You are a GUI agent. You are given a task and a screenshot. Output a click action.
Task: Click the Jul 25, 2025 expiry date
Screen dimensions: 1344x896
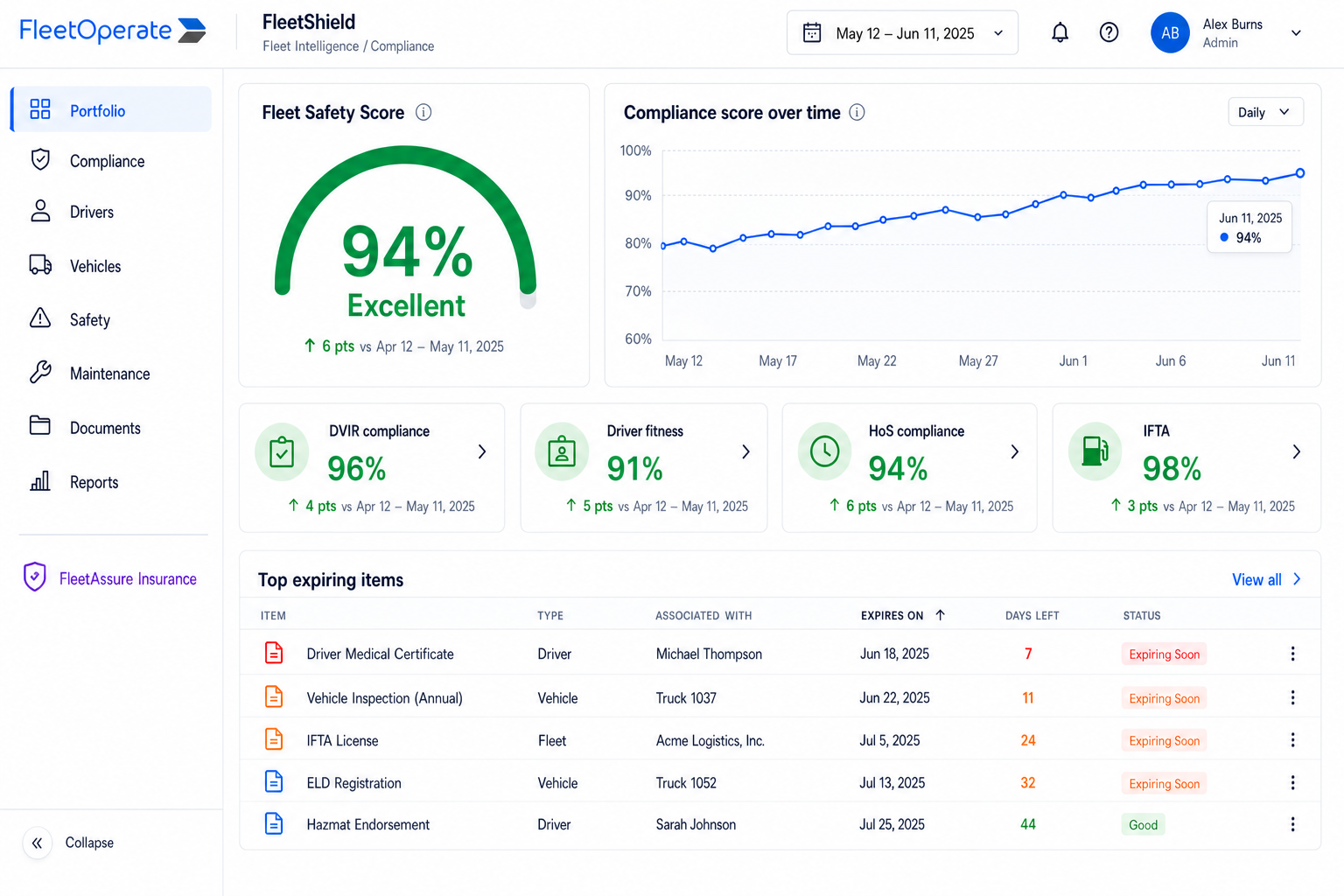tap(892, 824)
